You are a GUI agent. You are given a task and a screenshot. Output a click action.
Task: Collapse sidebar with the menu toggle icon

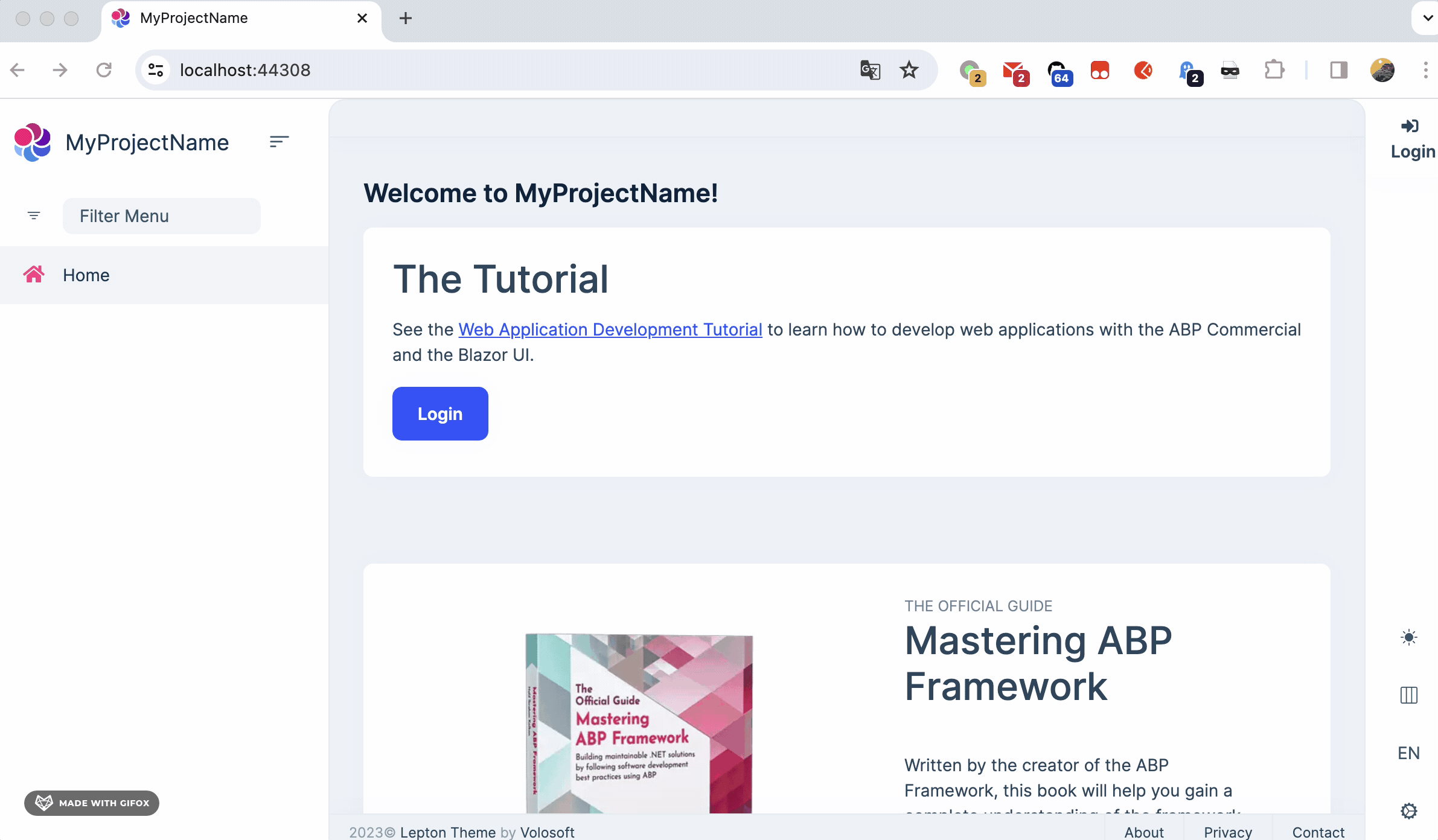point(278,142)
